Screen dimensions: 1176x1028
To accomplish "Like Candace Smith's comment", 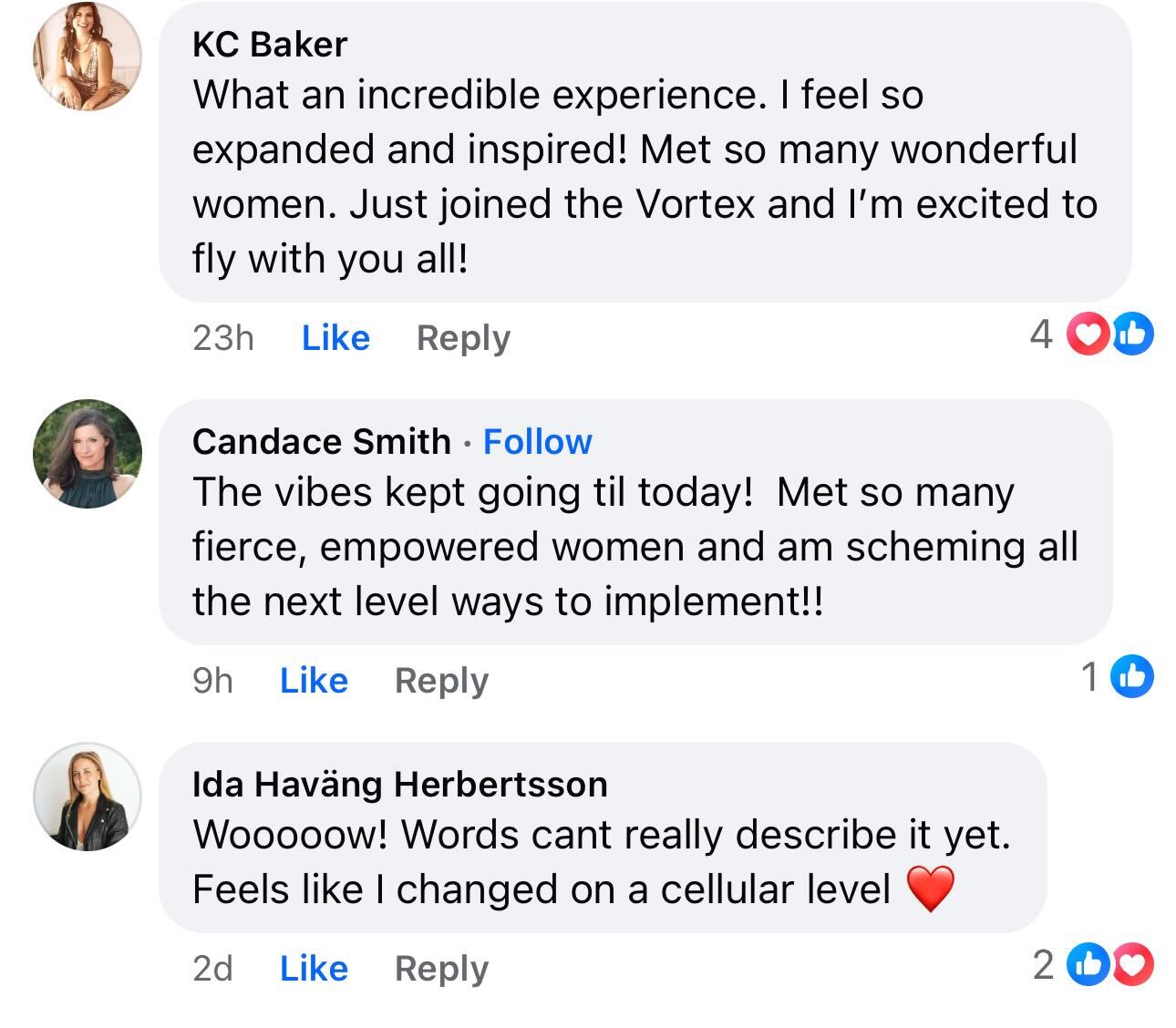I will (x=314, y=680).
